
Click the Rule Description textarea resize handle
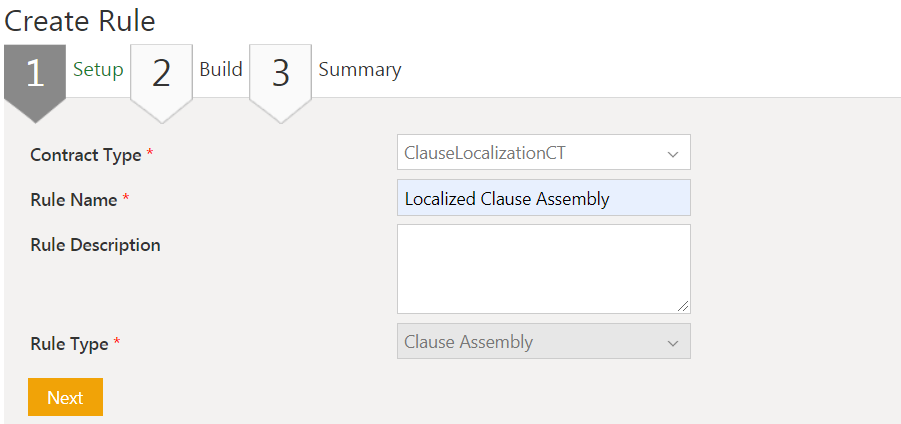(x=684, y=307)
